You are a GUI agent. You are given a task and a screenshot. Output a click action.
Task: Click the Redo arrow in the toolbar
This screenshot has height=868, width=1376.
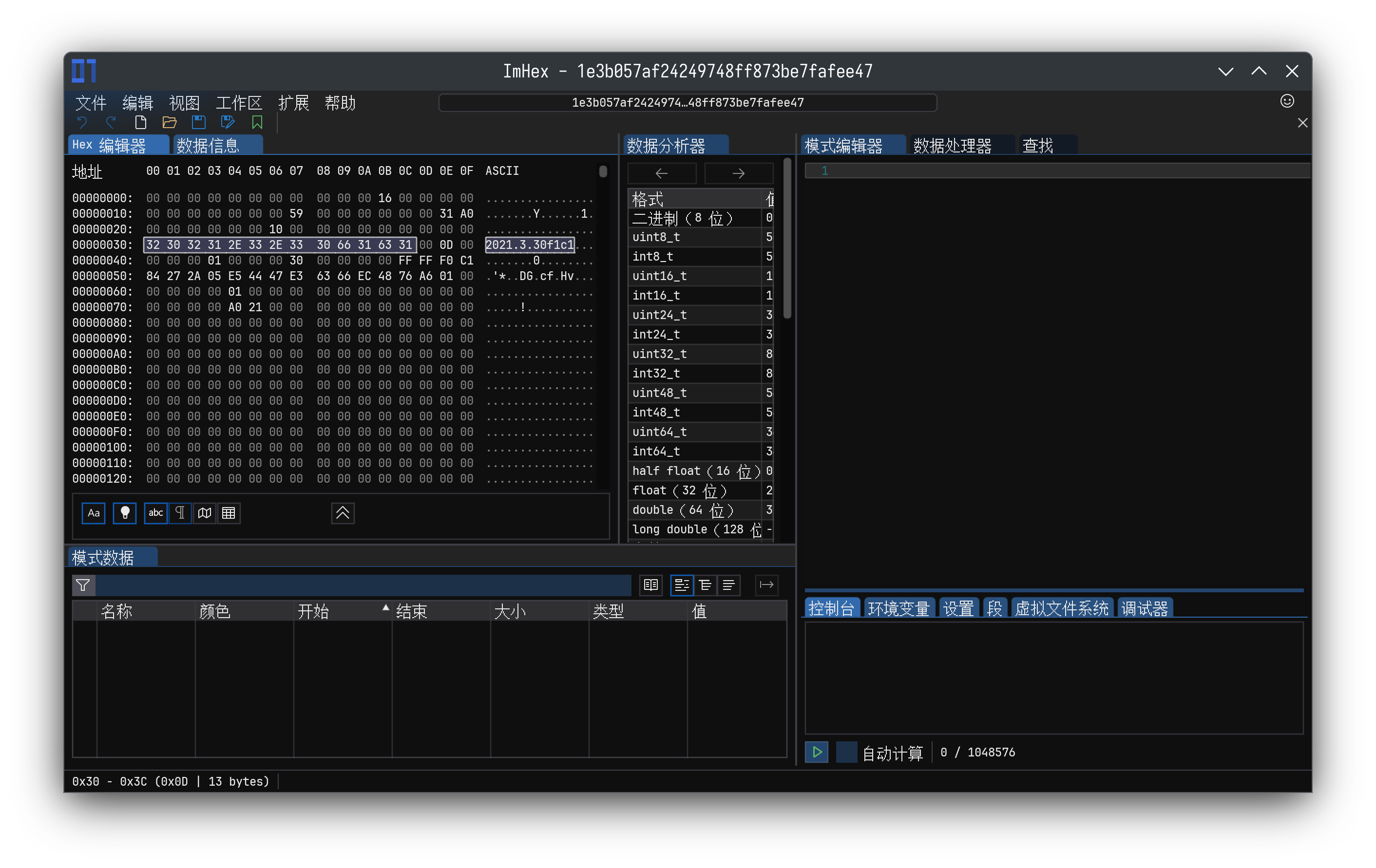pyautogui.click(x=111, y=122)
